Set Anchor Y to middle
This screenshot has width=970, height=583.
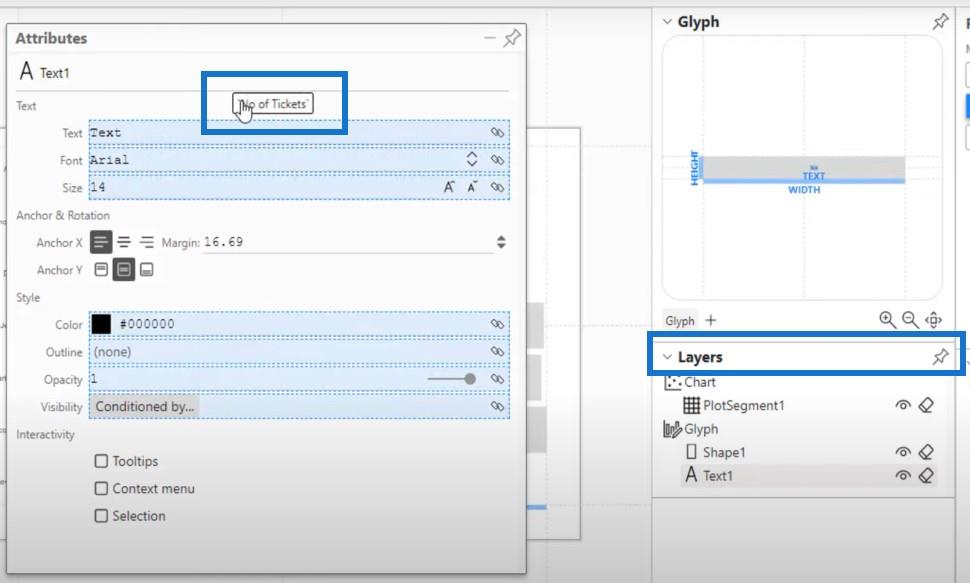(124, 270)
